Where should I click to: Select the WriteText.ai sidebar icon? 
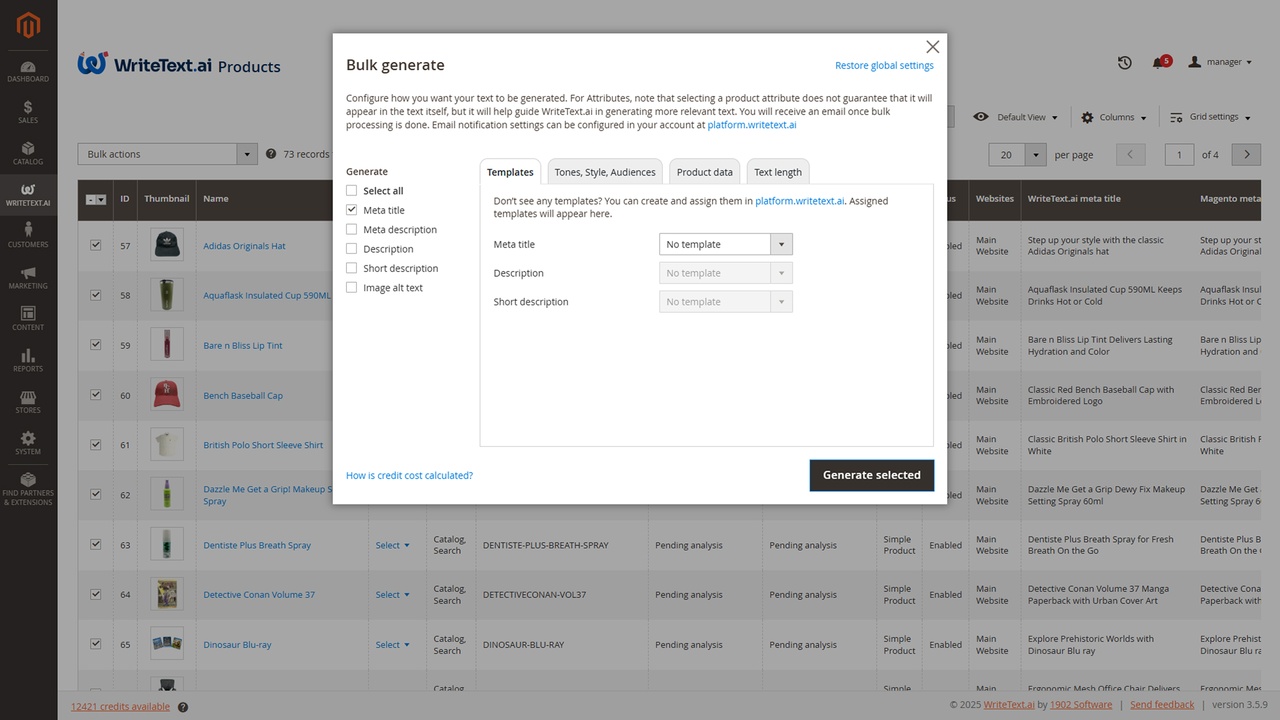27,192
